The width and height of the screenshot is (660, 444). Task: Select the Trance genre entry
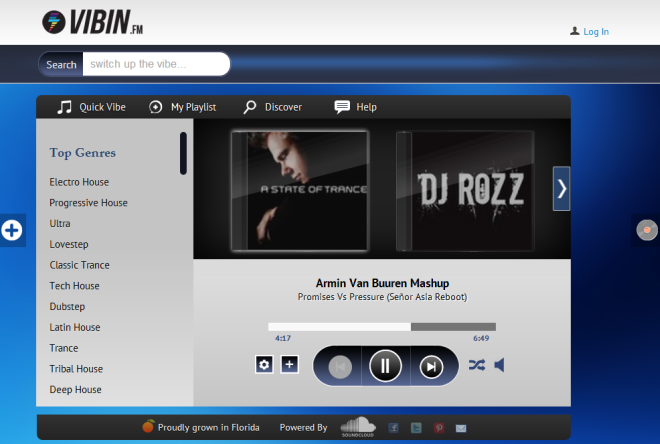point(64,348)
